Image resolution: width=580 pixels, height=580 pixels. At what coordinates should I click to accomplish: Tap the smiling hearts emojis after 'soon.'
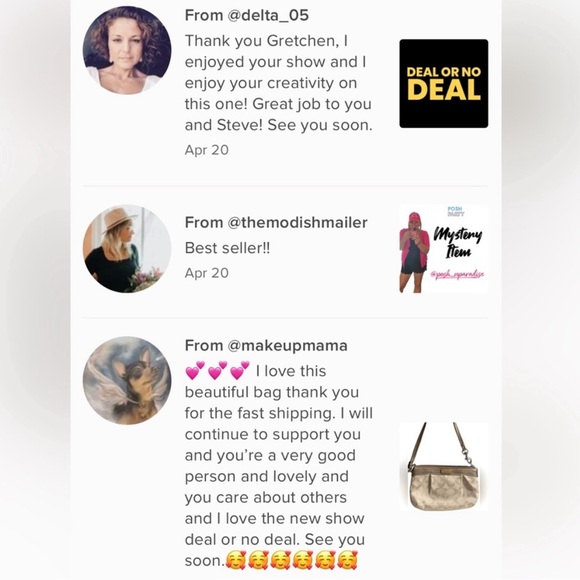pyautogui.click(x=291, y=560)
